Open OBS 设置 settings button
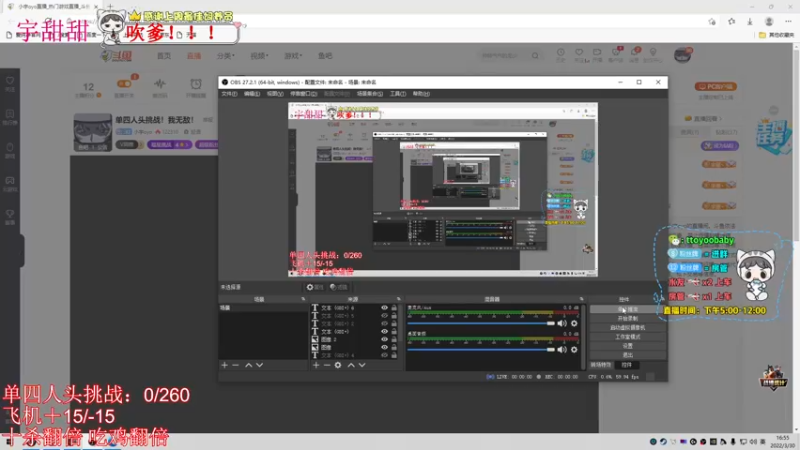This screenshot has width=800, height=450. 628,346
